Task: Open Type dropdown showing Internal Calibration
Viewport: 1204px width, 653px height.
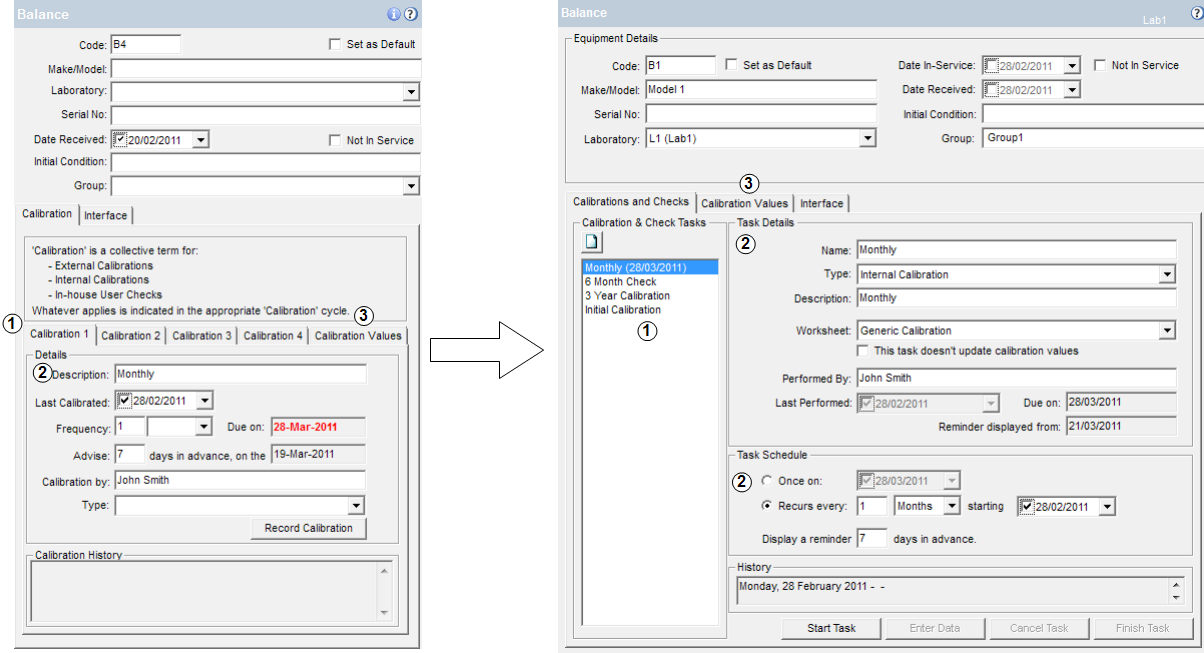Action: 1166,275
